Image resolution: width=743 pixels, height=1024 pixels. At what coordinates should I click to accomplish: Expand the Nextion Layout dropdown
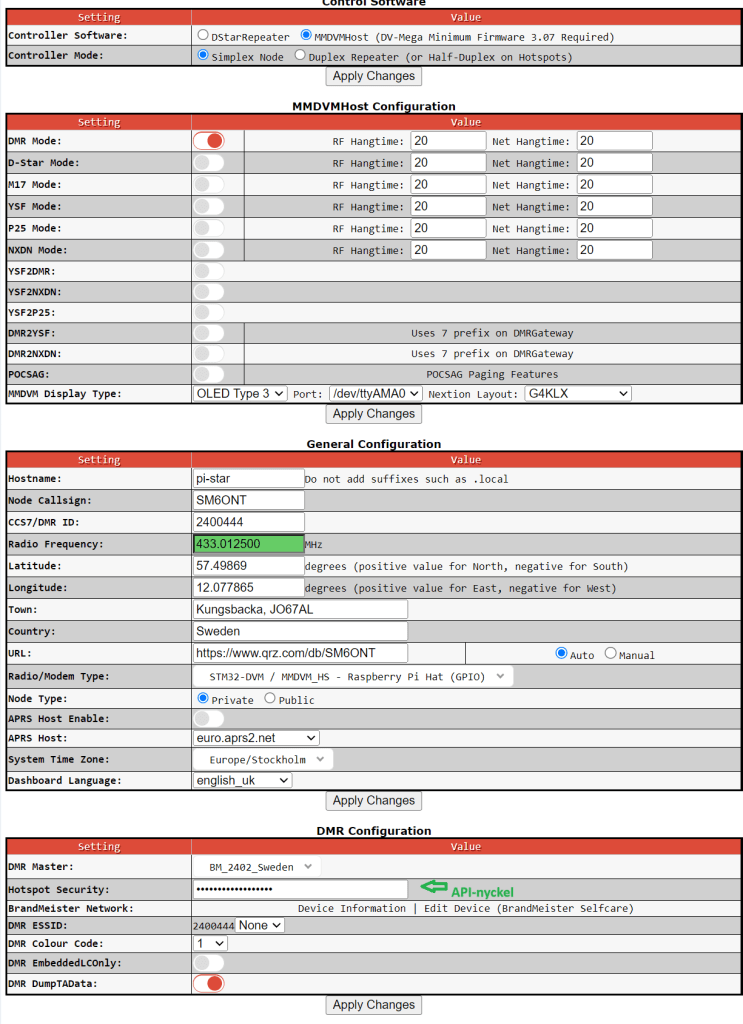(578, 394)
